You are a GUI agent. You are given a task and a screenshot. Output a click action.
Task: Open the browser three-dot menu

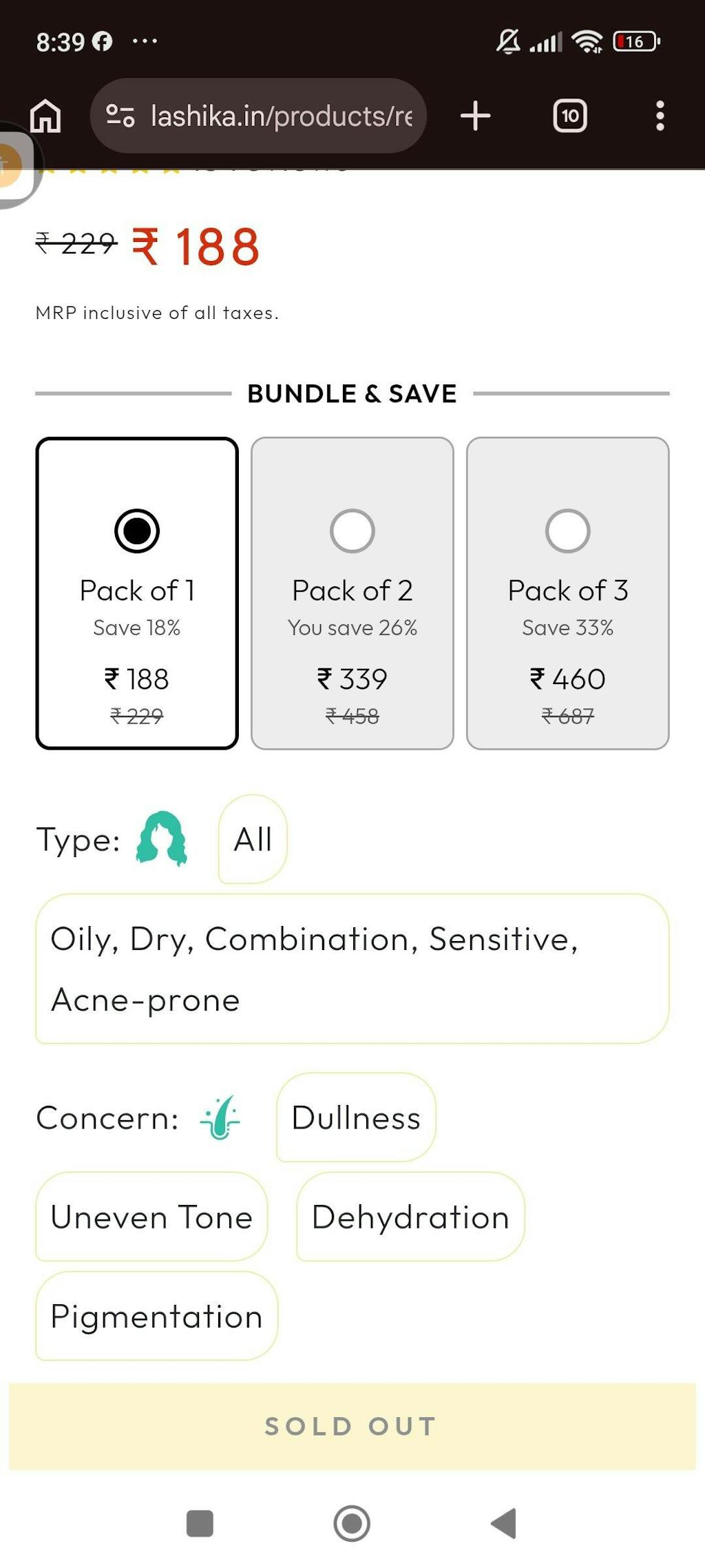(660, 116)
